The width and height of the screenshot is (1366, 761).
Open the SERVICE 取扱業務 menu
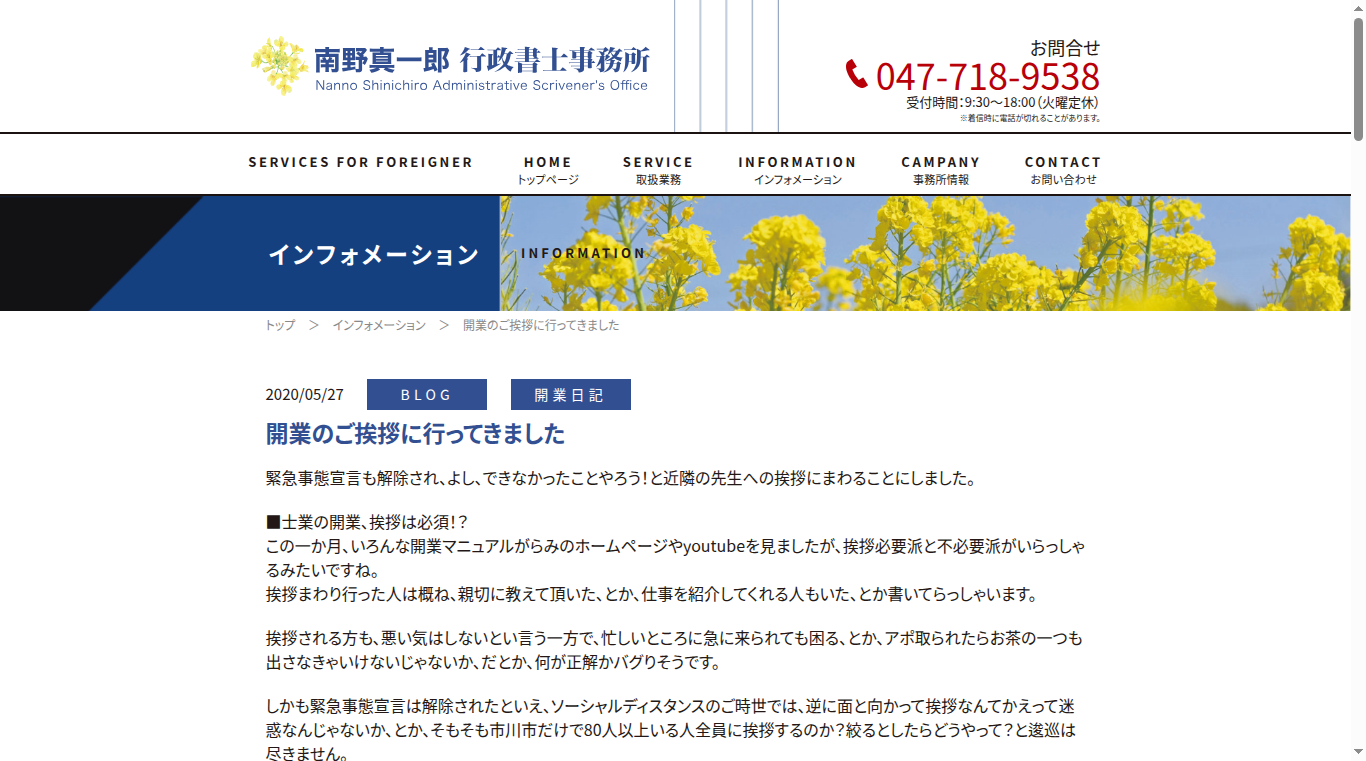[658, 169]
